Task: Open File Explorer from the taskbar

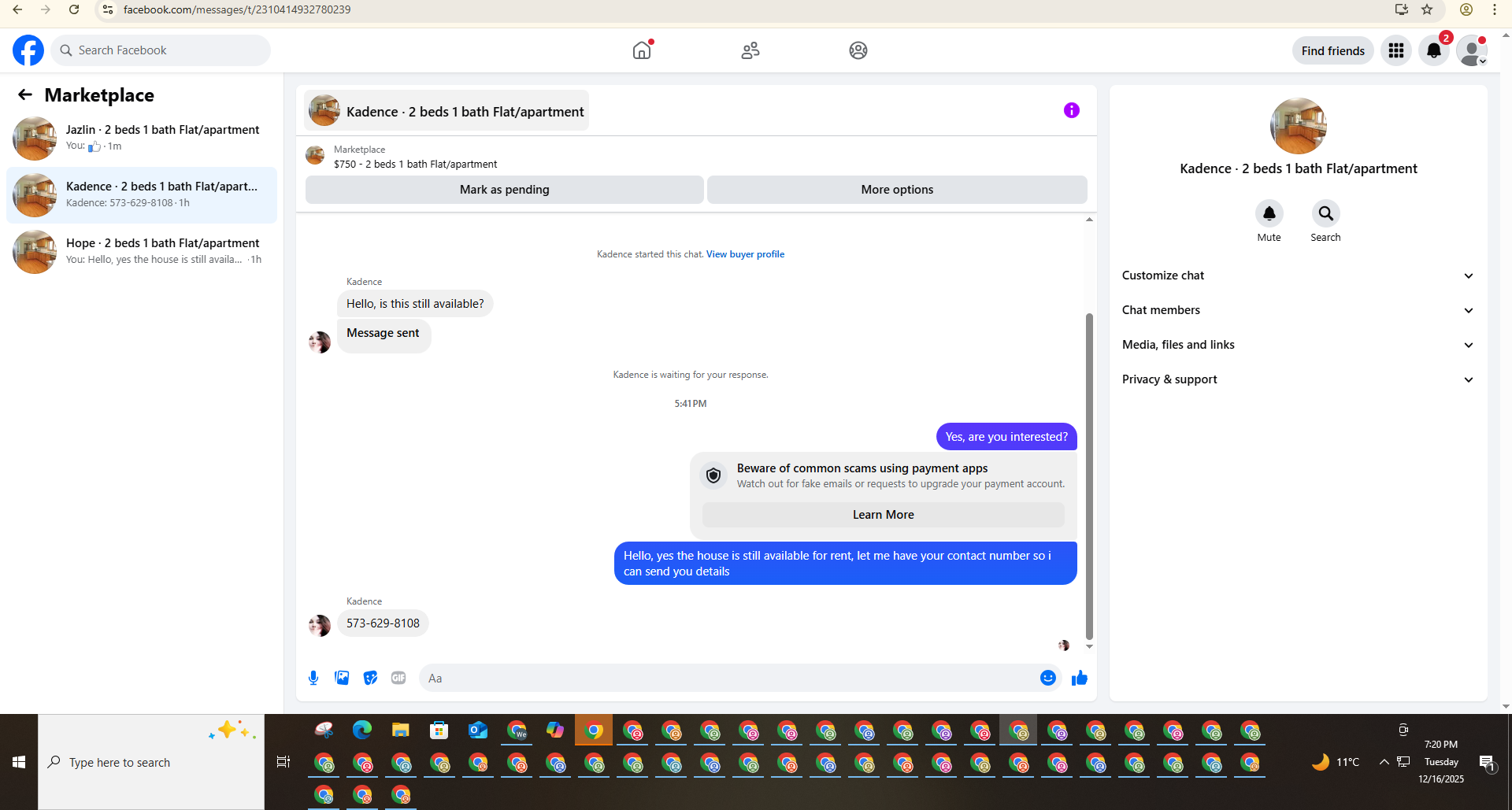Action: coord(401,730)
